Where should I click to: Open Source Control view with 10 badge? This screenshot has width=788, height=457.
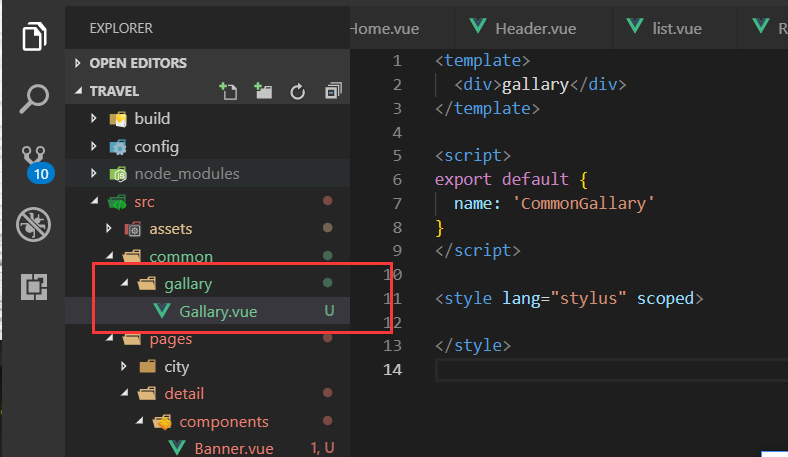point(37,164)
